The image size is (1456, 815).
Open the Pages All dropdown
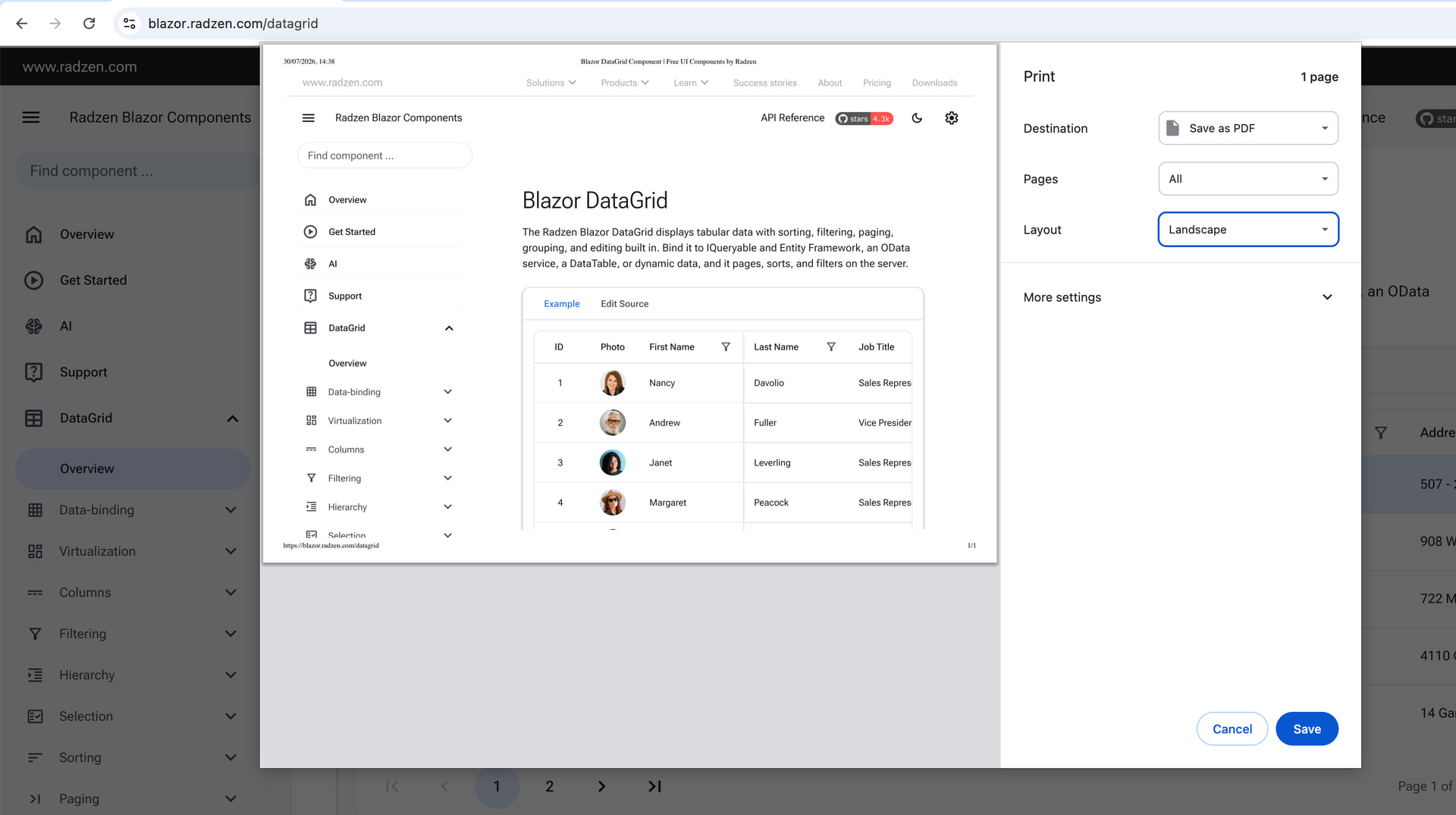[x=1248, y=179]
